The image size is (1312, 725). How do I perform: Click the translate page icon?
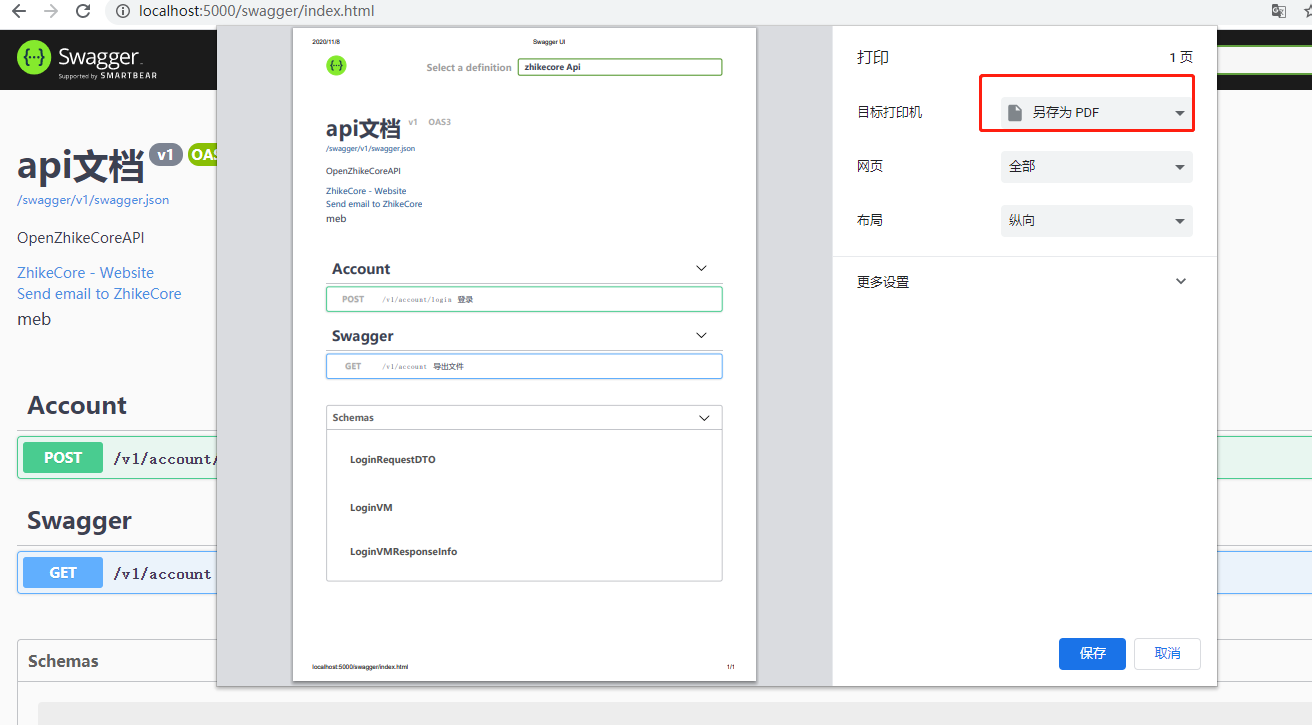[x=1278, y=11]
